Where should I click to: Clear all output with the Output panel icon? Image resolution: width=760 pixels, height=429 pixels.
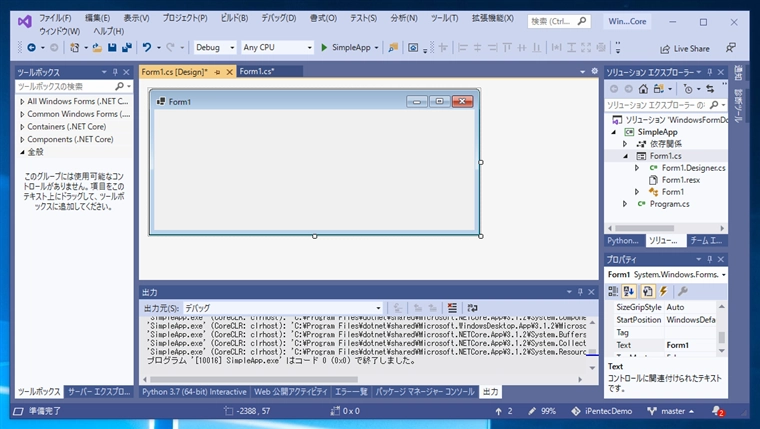[x=452, y=308]
